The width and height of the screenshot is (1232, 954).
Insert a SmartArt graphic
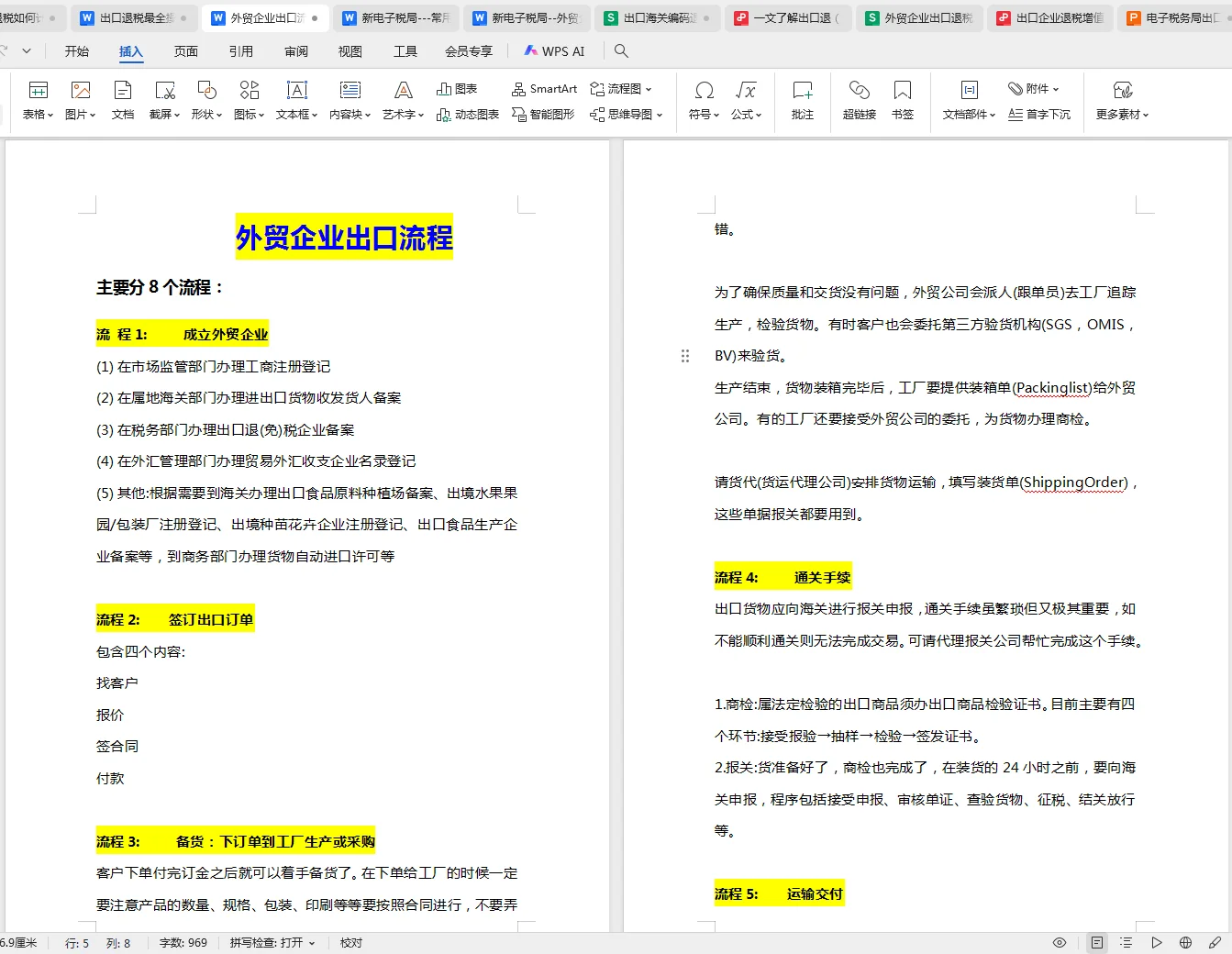click(x=543, y=89)
